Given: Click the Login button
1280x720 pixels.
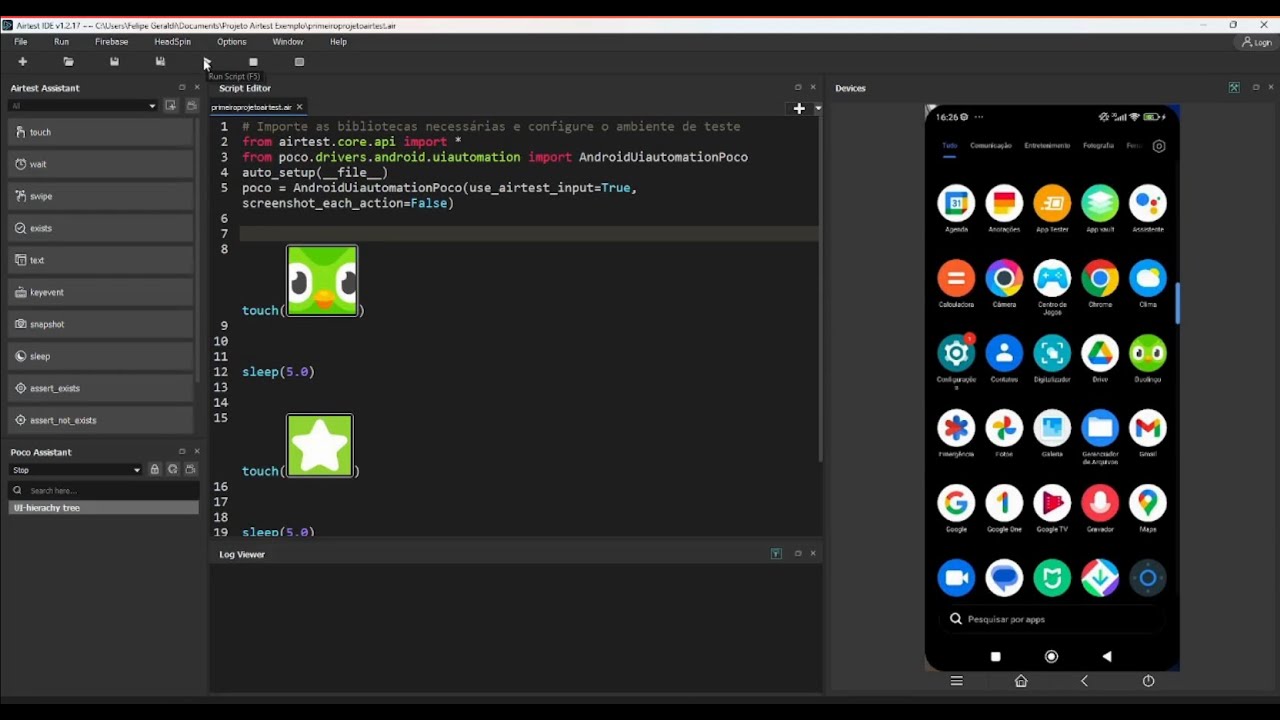Looking at the screenshot, I should coord(1257,42).
